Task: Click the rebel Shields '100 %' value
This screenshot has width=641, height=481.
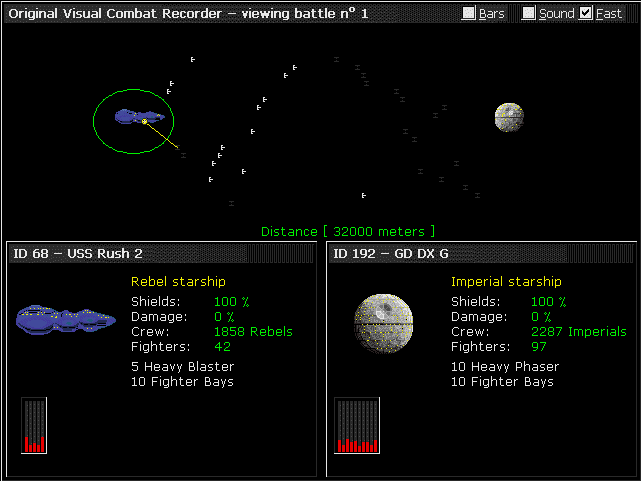Action: coord(231,302)
